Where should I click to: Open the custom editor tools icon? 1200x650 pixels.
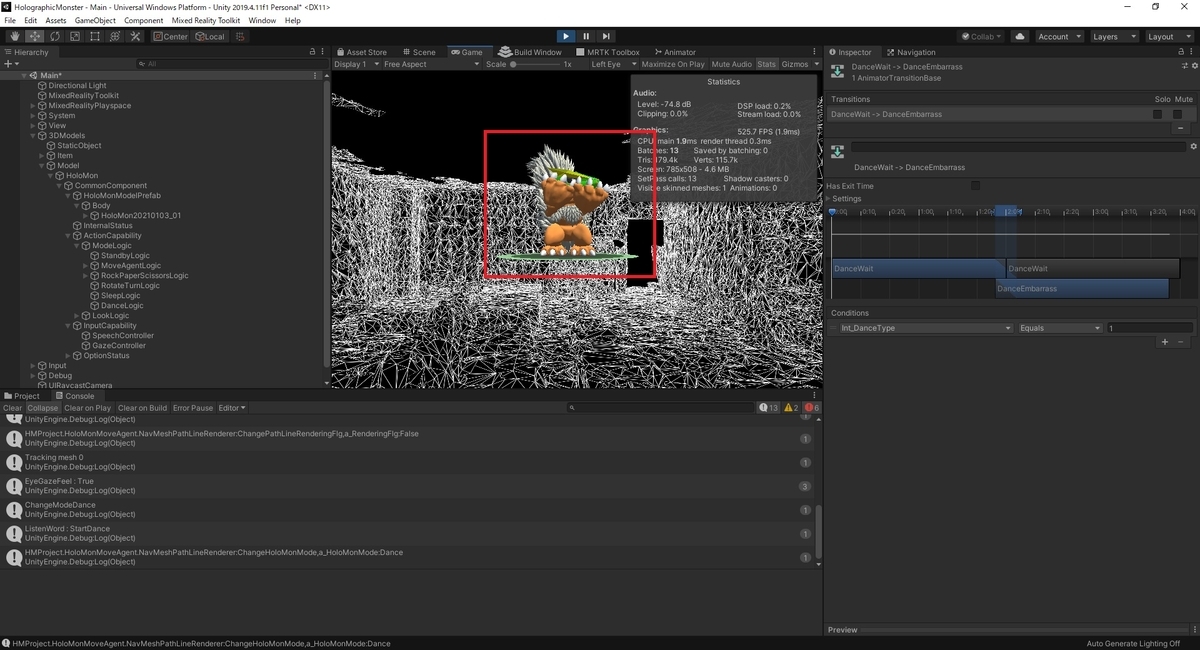point(135,36)
